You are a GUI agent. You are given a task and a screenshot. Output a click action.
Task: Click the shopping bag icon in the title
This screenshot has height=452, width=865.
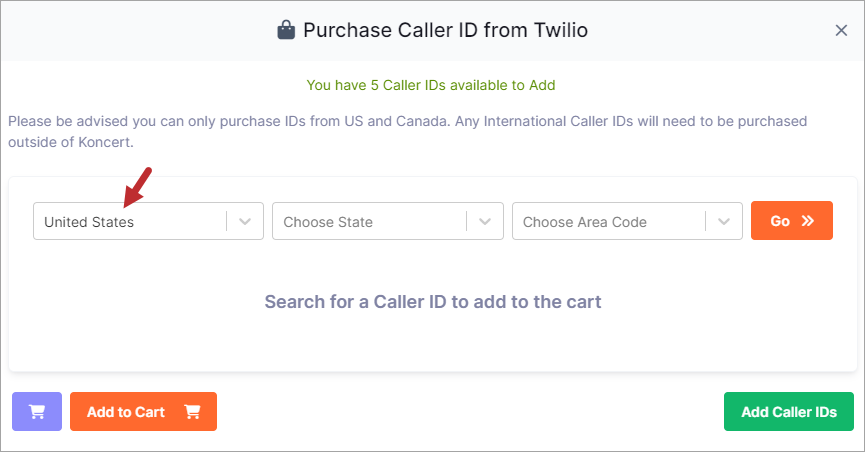click(x=286, y=30)
